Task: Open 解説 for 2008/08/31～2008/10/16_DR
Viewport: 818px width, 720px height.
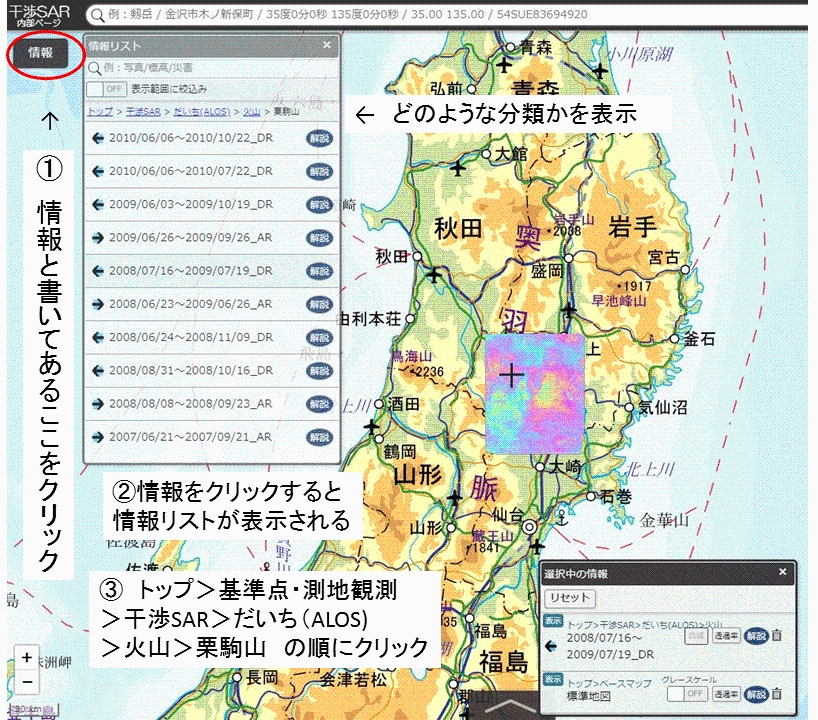Action: 319,371
